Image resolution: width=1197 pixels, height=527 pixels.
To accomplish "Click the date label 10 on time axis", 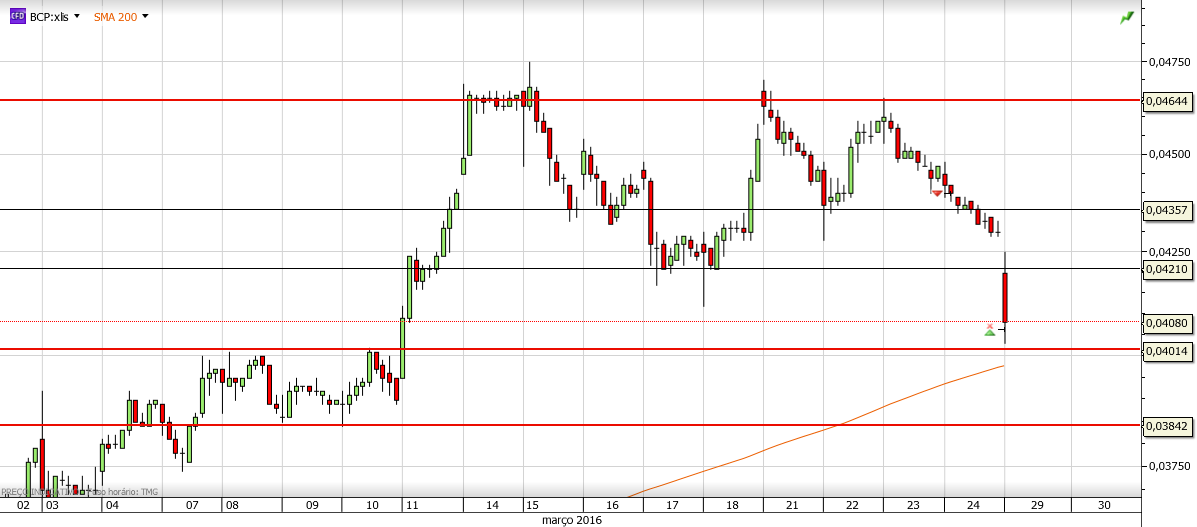I will pos(373,505).
